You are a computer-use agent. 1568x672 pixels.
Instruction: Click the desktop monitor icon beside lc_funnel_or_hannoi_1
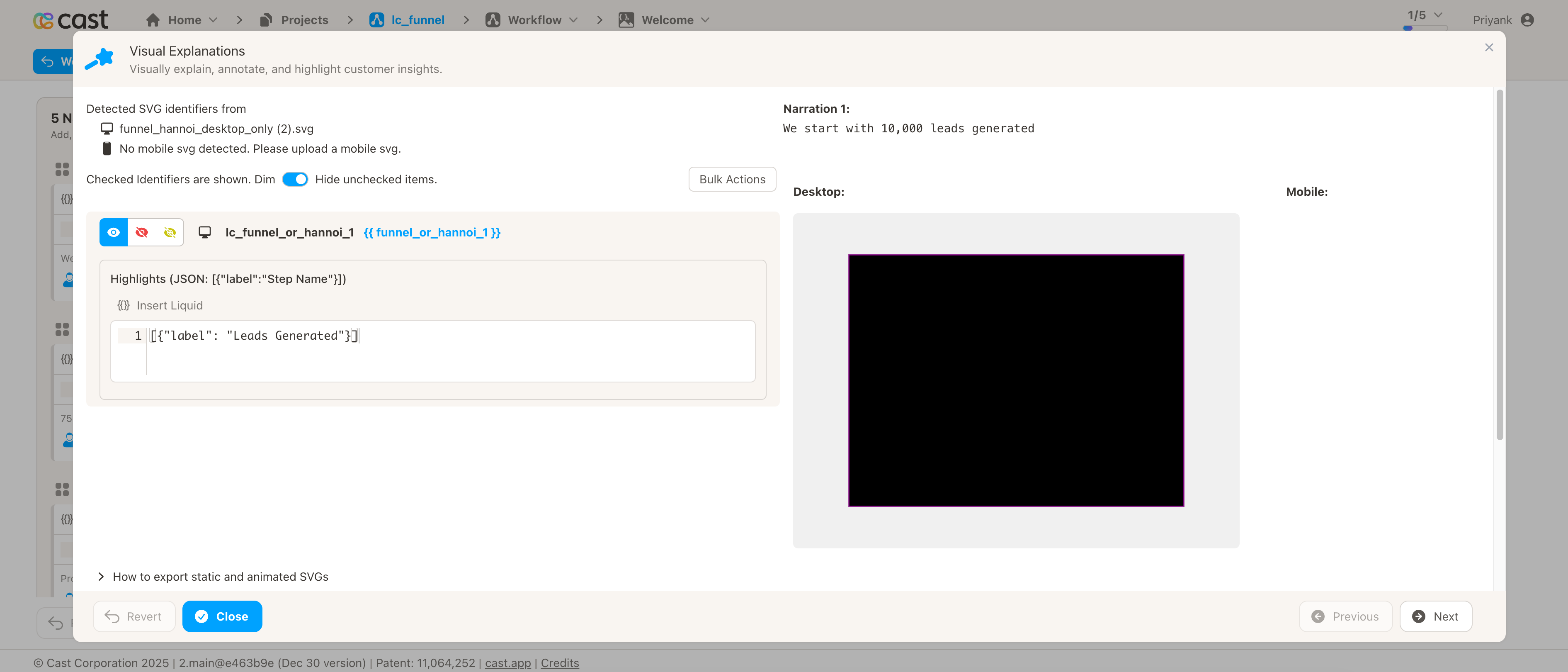tap(205, 232)
